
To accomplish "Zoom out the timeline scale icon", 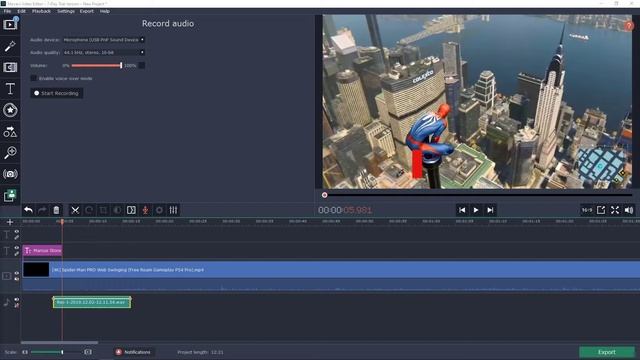I will point(25,352).
